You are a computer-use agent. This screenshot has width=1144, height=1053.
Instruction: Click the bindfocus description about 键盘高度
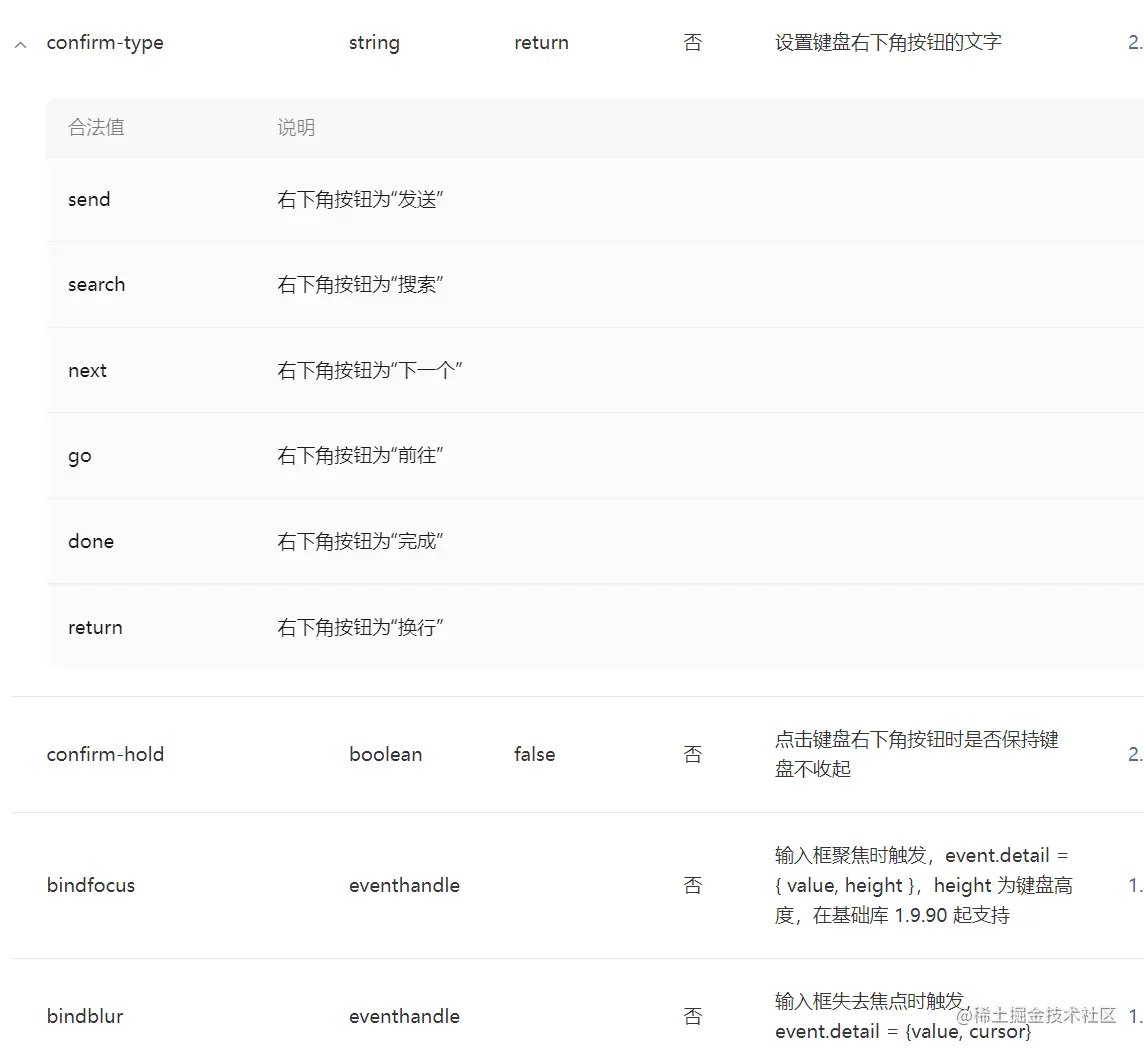pyautogui.click(x=924, y=886)
